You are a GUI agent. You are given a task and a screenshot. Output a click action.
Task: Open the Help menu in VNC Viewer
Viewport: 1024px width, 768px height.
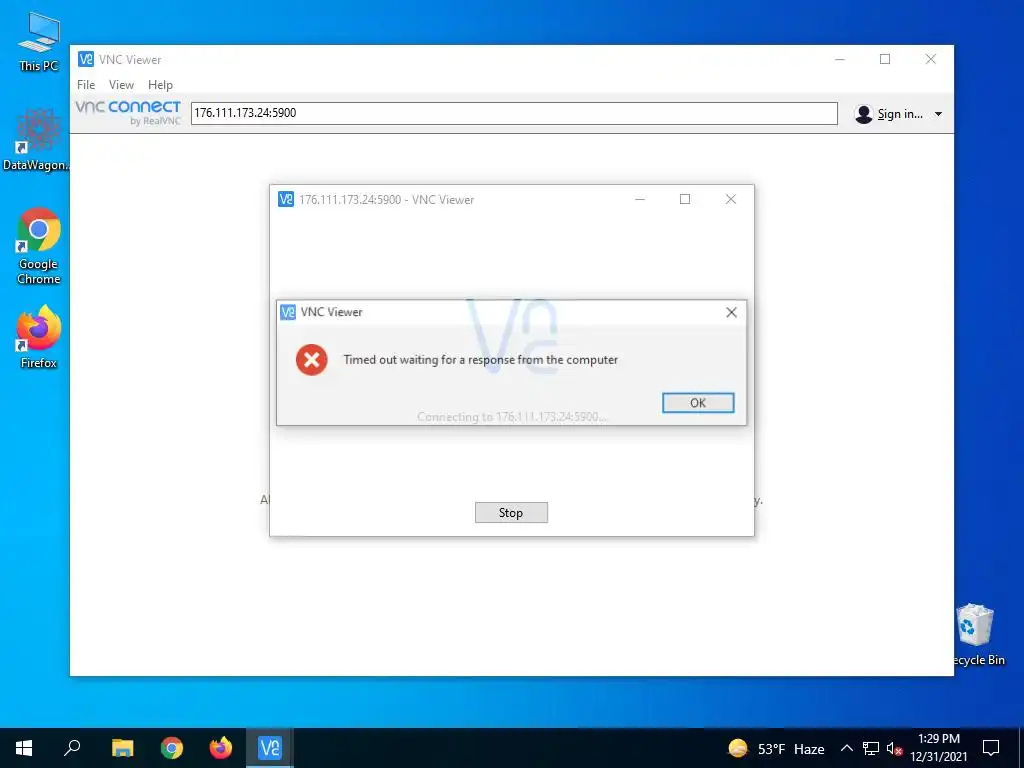click(x=160, y=85)
